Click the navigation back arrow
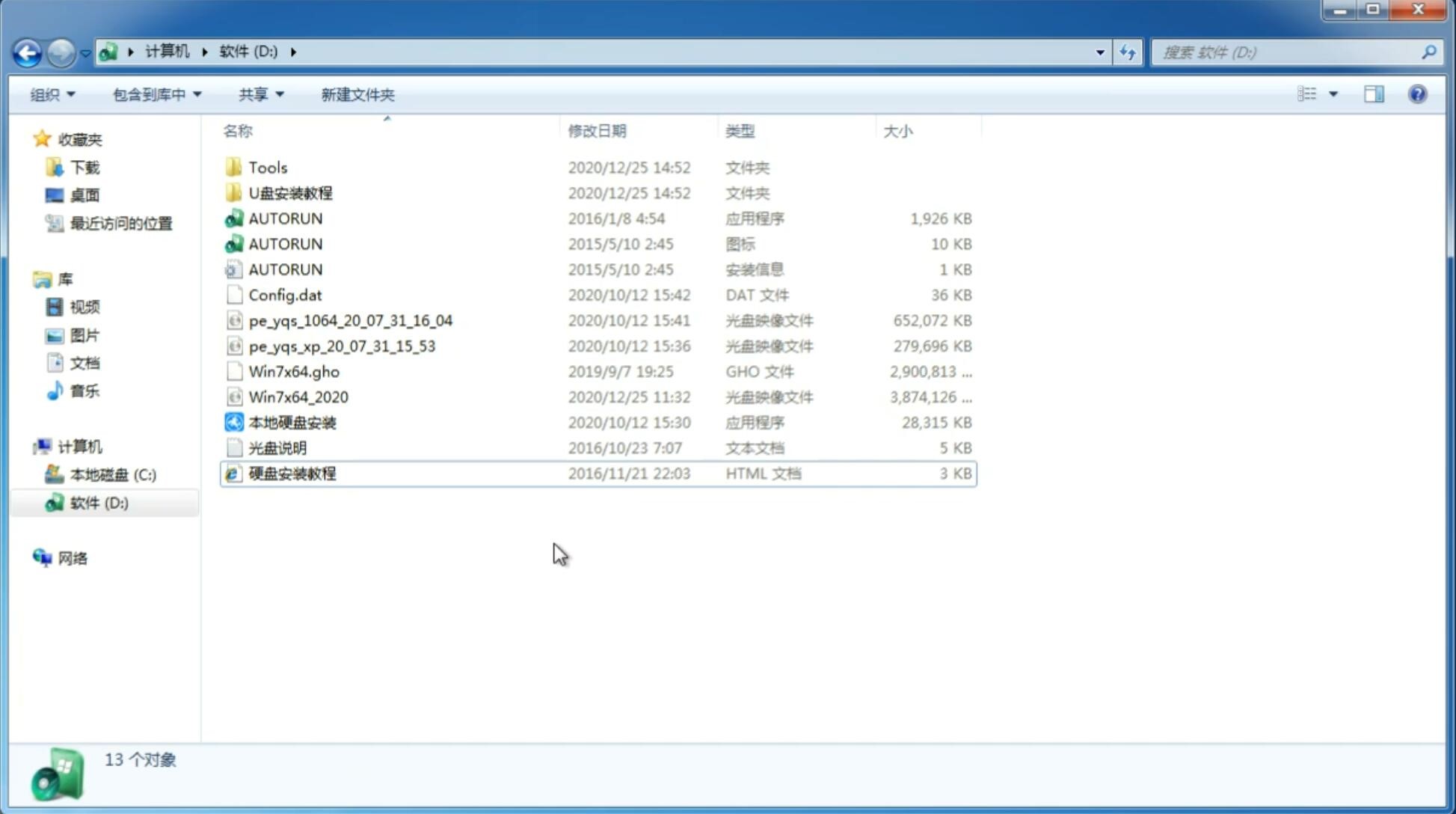 tap(27, 51)
